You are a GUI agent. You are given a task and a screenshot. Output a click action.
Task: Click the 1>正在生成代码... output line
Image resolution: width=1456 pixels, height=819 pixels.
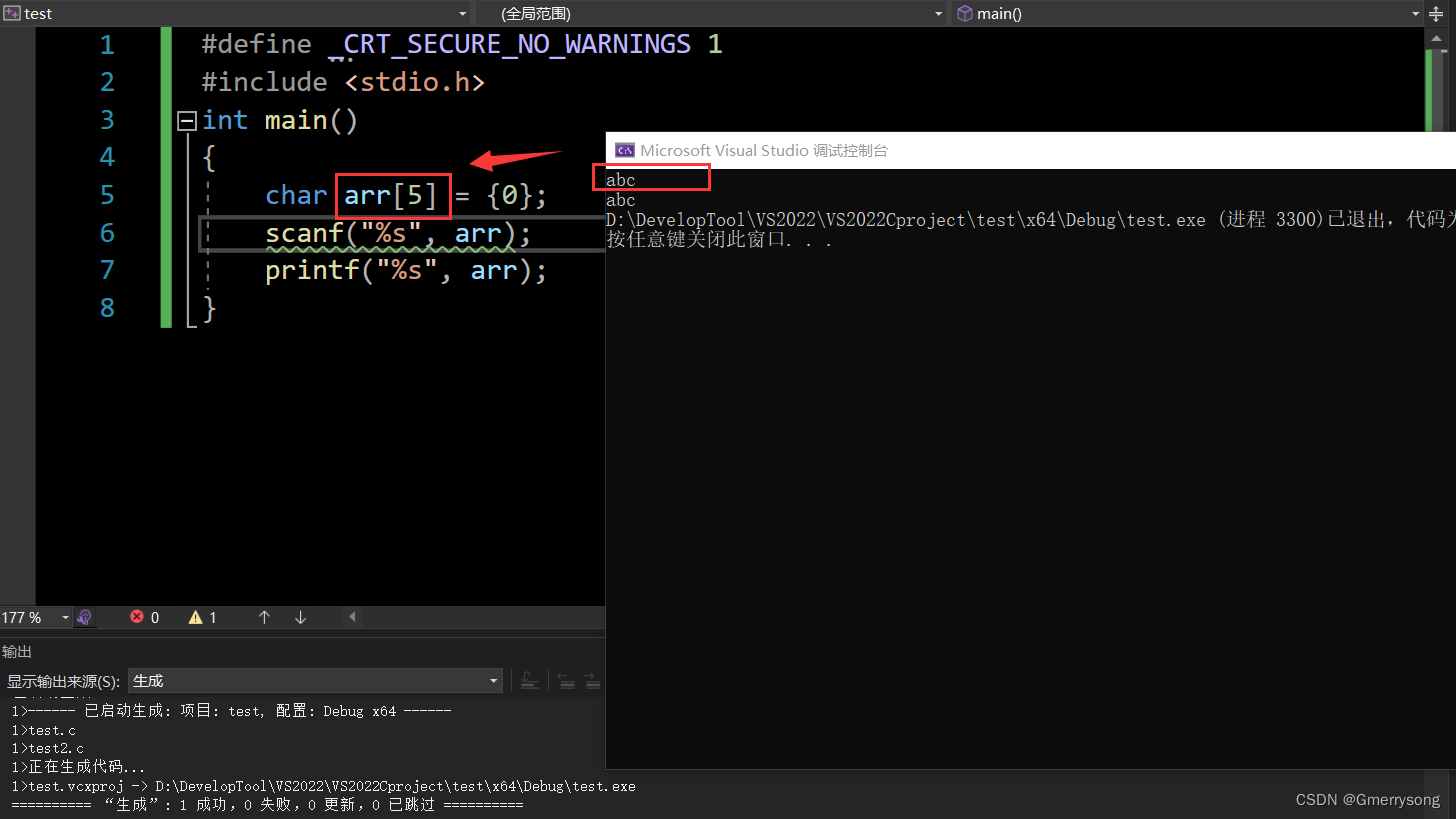76,767
